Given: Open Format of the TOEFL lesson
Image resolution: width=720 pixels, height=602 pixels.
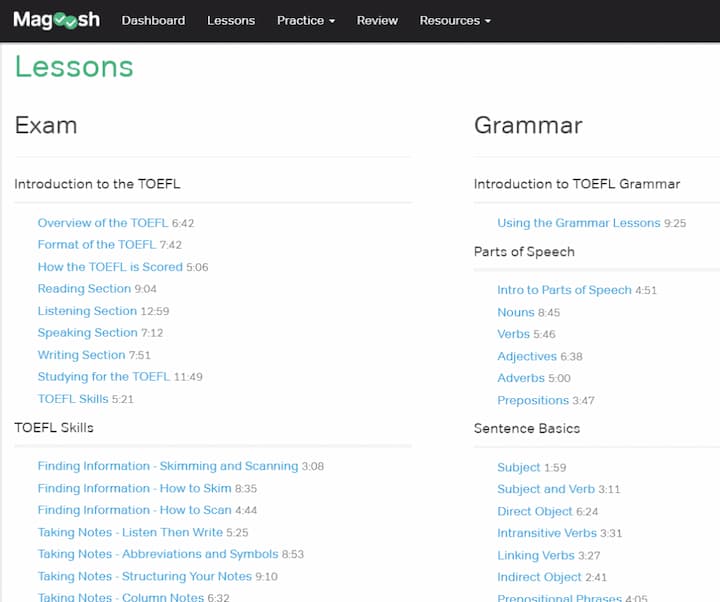Looking at the screenshot, I should click(x=97, y=245).
